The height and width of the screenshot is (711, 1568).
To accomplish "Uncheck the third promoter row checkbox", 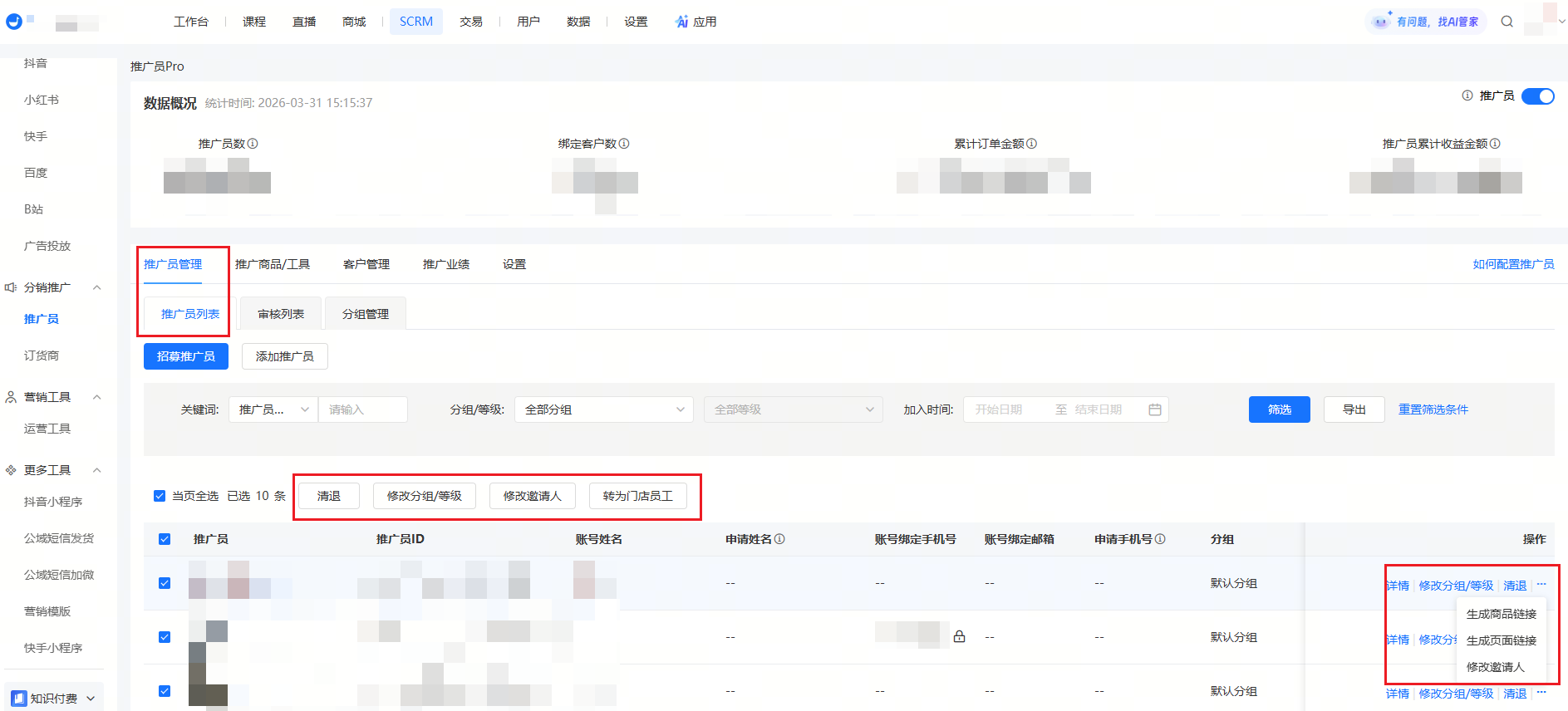I will (165, 691).
